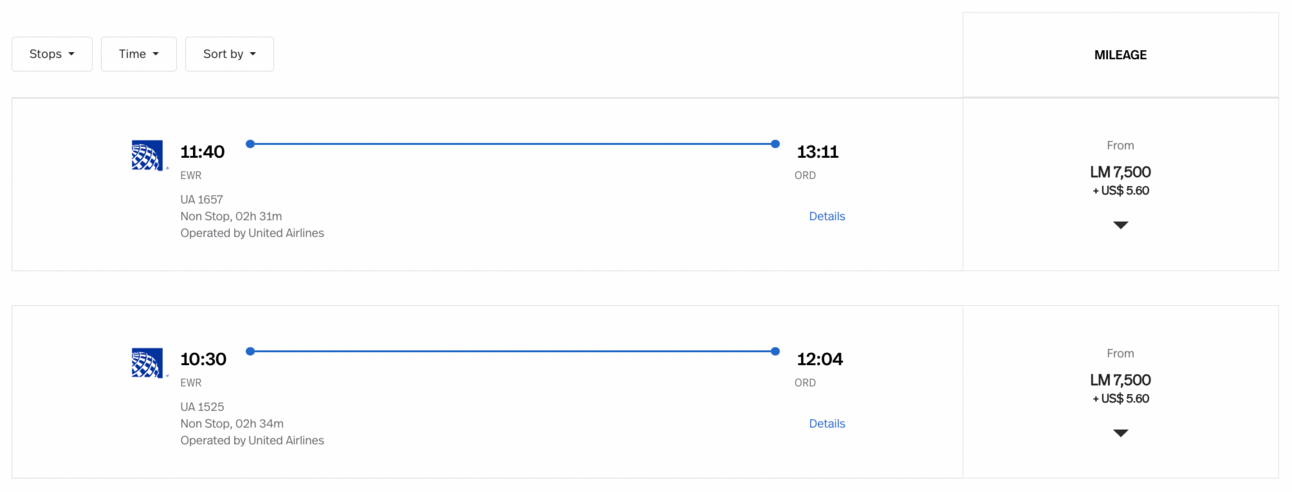
Task: Click arrival dot on 12:04 flight route line
Action: 775,351
